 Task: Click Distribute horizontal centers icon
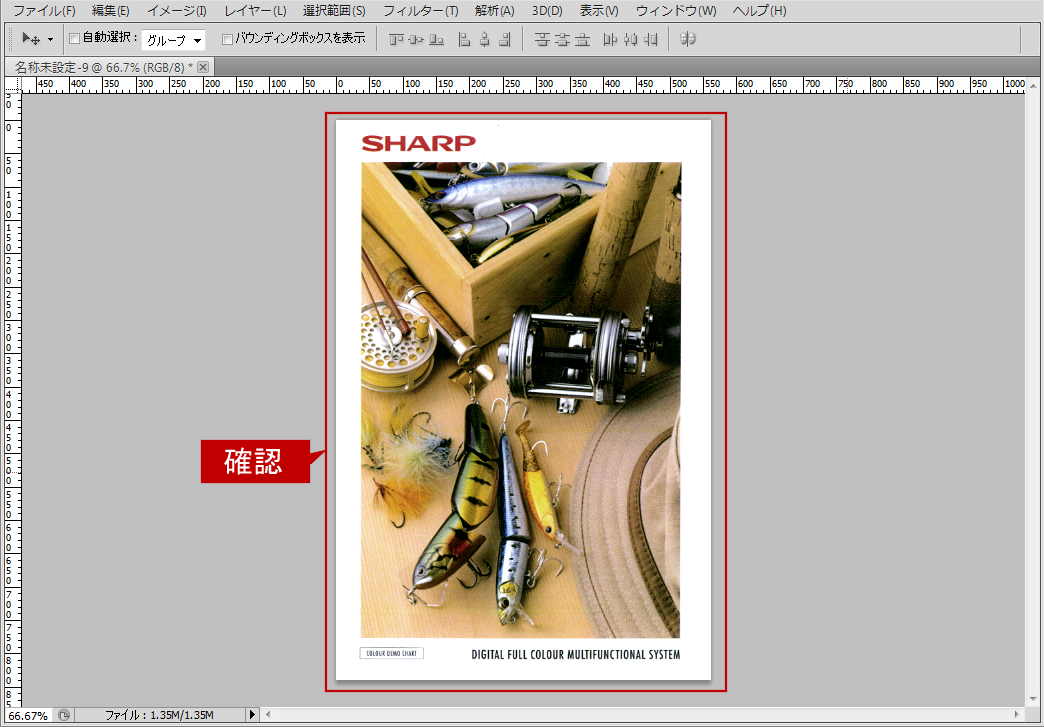click(x=631, y=40)
